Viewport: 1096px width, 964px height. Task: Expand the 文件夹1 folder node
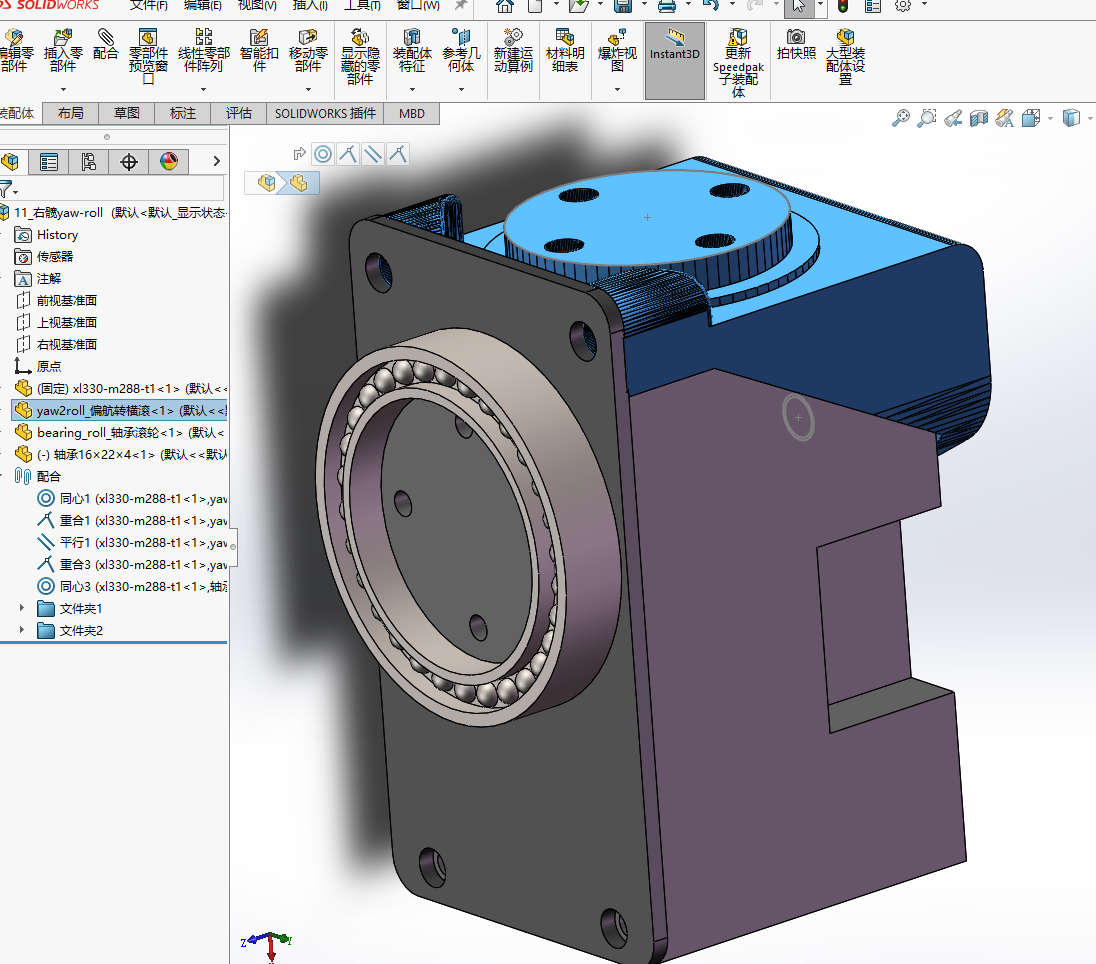[x=22, y=608]
